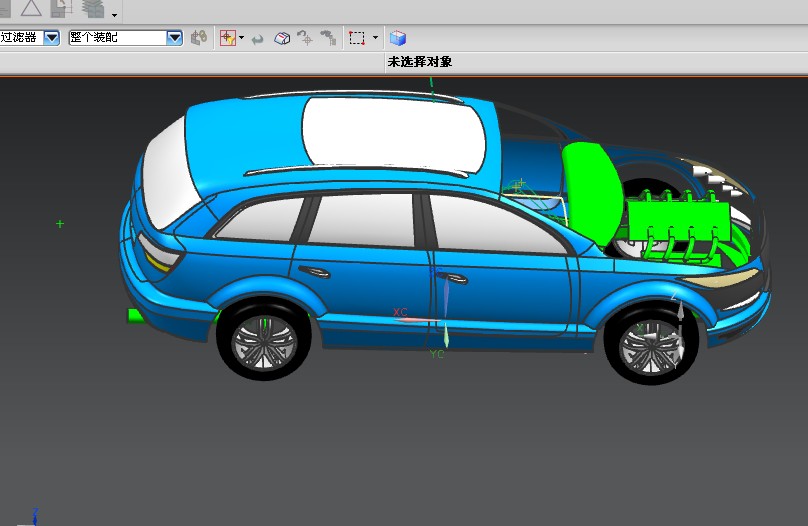Image resolution: width=808 pixels, height=526 pixels.
Task: Open the top toolbar options arrow
Action: click(x=114, y=15)
